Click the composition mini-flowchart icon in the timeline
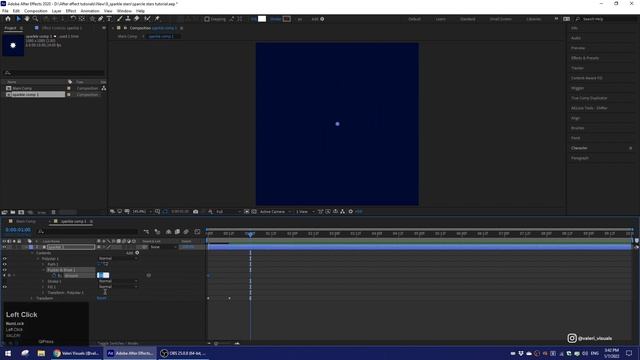This screenshot has height=360, width=640. tap(147, 232)
